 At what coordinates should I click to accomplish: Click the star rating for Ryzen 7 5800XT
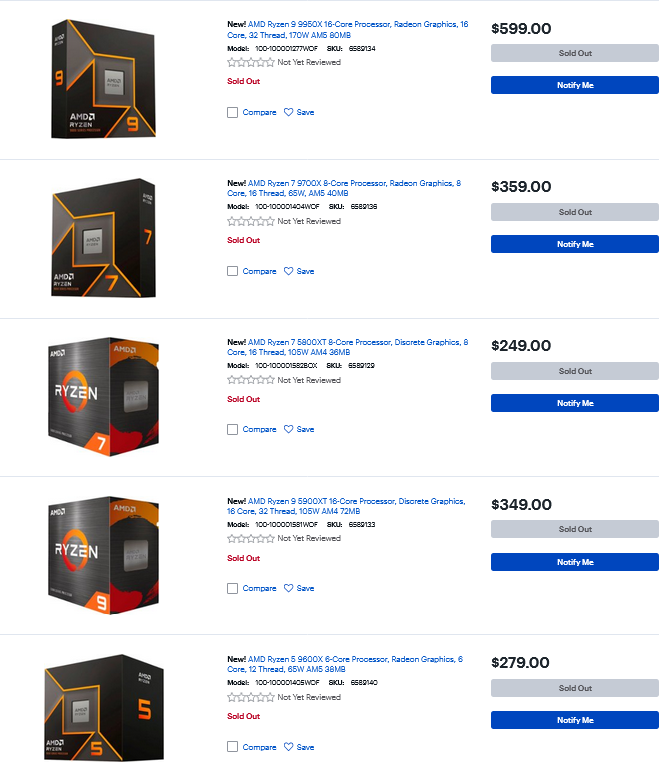250,380
